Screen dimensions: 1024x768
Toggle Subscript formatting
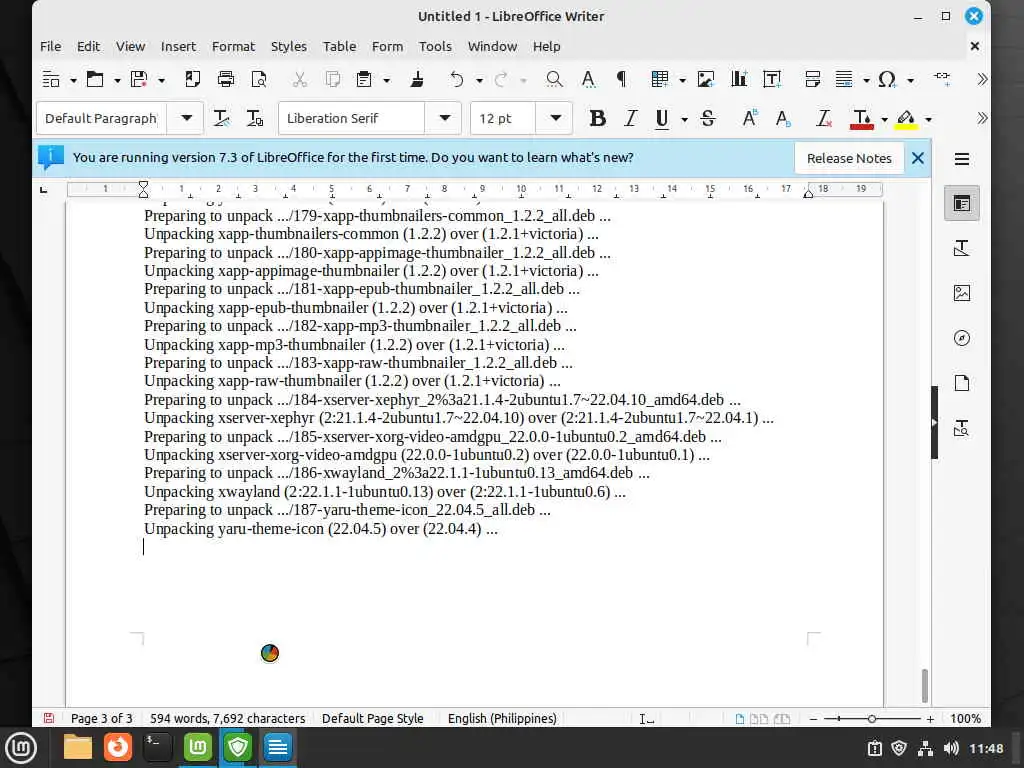783,118
